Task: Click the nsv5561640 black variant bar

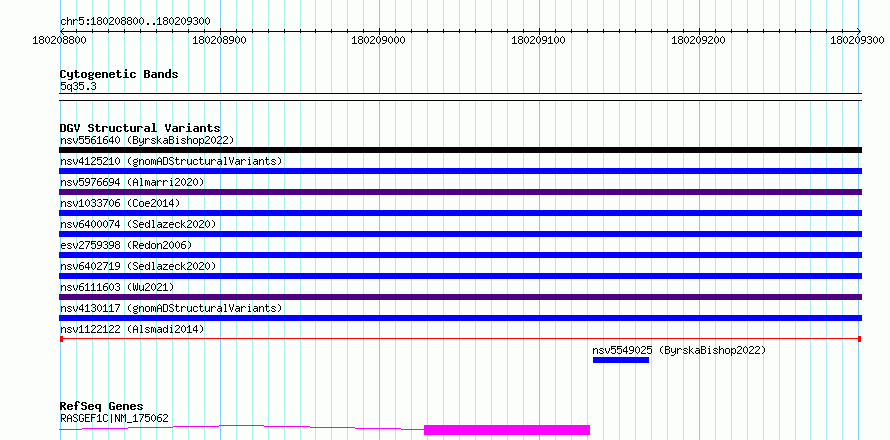Action: tap(460, 150)
